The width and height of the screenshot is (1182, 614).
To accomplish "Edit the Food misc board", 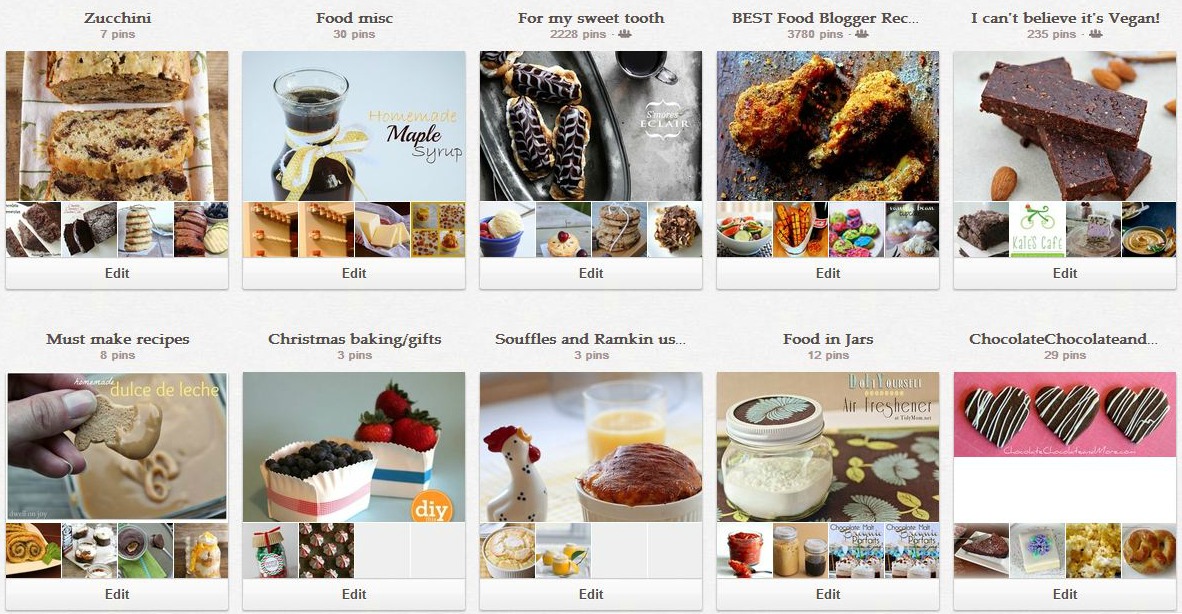I will [x=354, y=273].
